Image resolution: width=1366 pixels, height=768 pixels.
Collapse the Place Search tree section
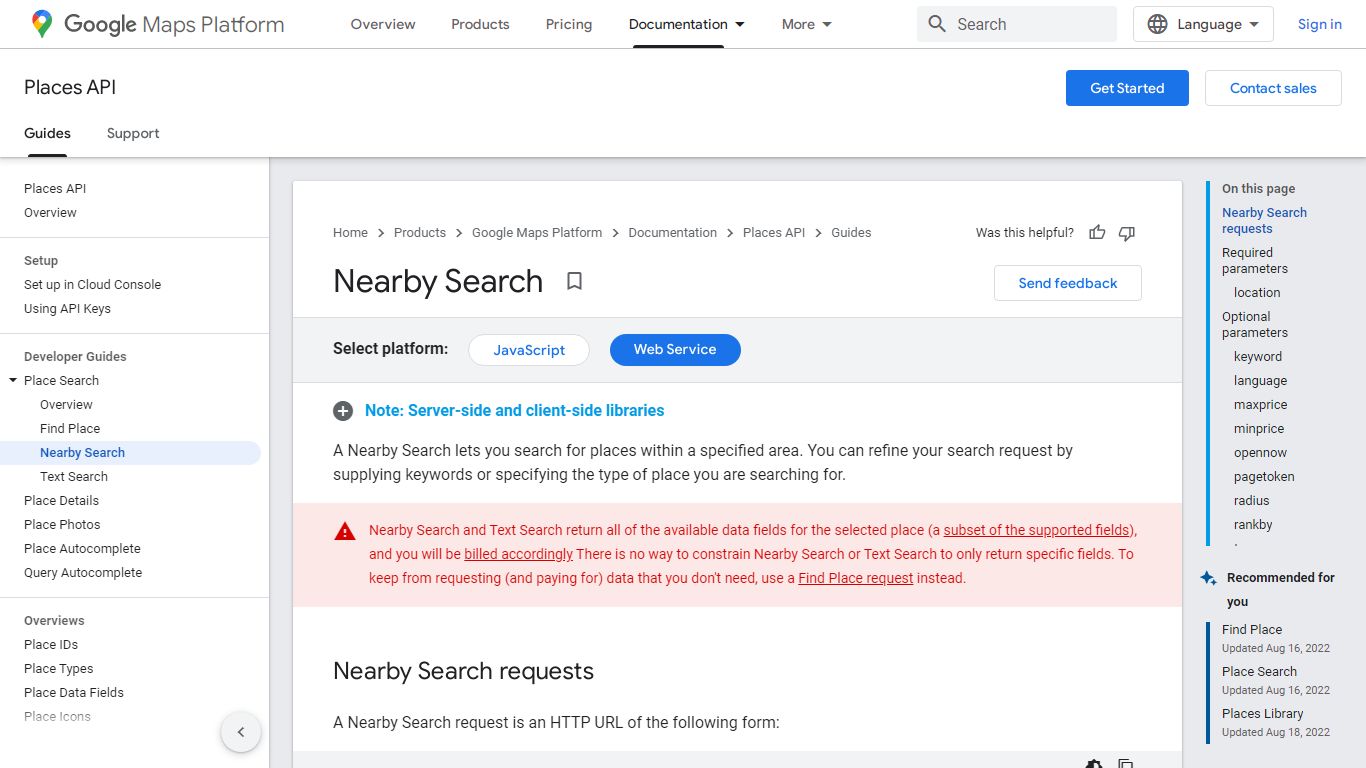coord(13,380)
